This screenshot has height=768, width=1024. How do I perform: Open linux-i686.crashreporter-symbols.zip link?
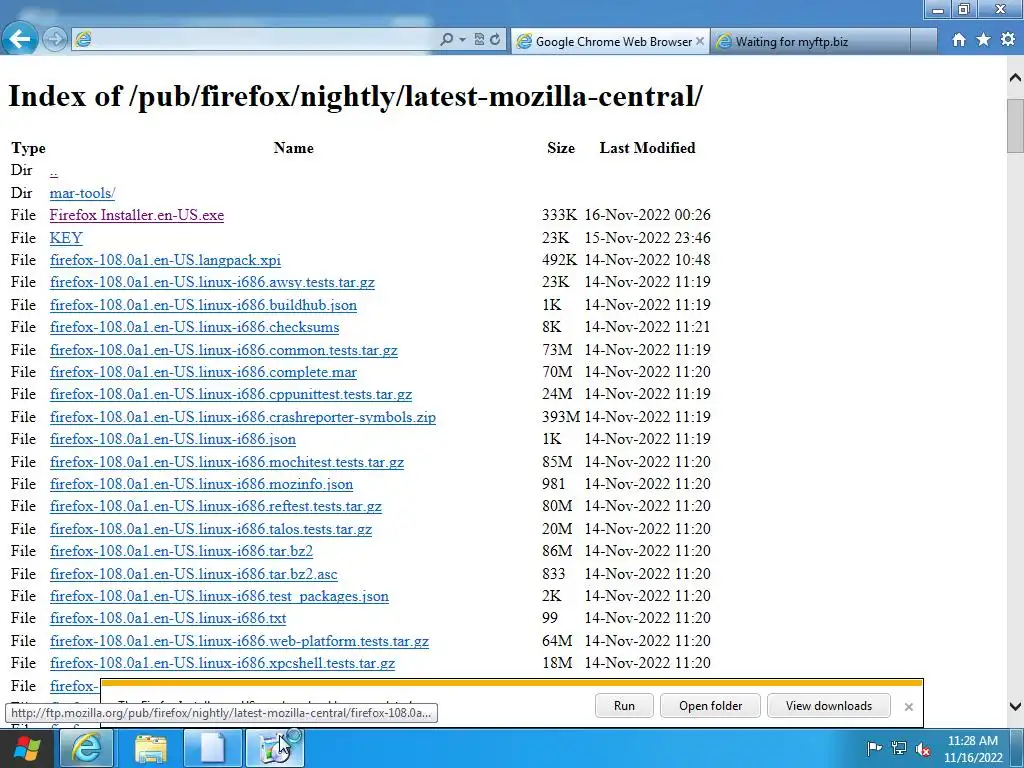tap(243, 417)
